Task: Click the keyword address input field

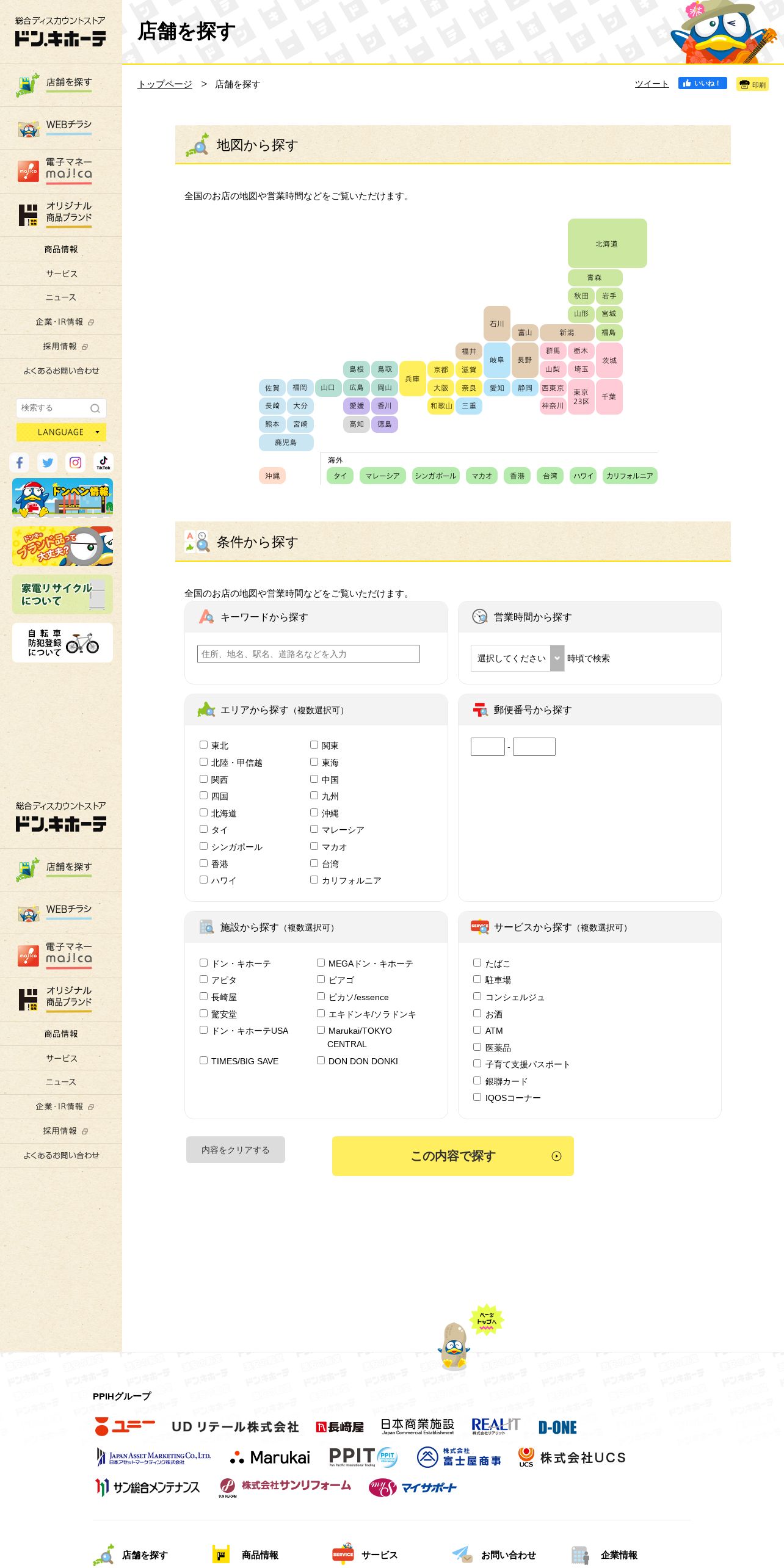Action: click(x=308, y=654)
